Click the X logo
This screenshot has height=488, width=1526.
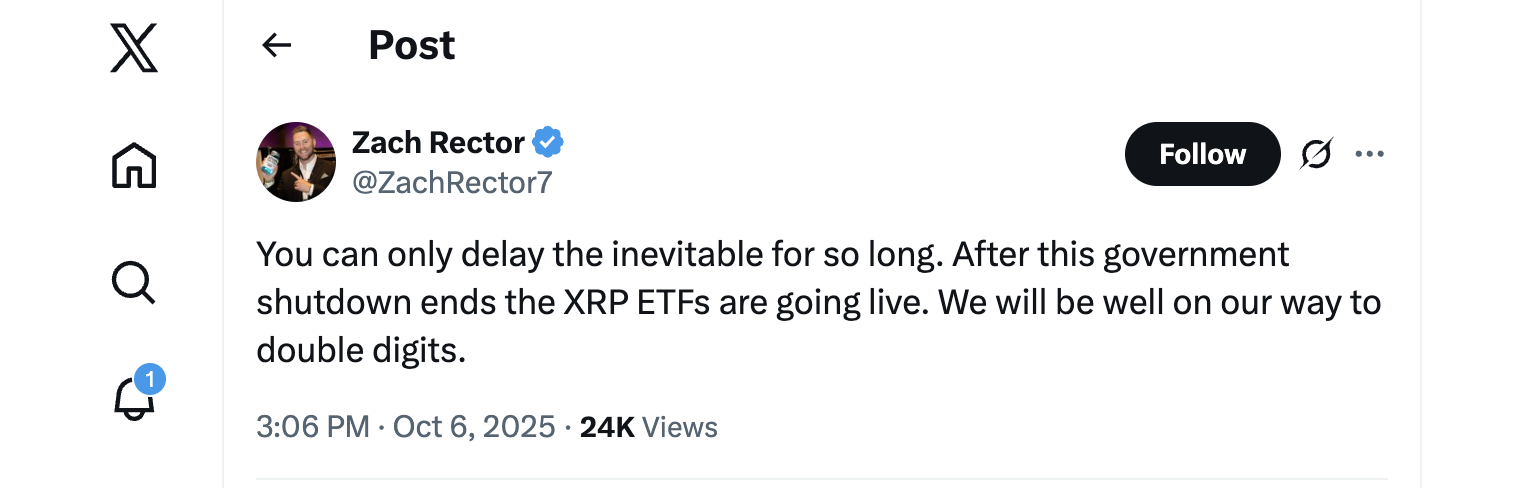(x=134, y=47)
